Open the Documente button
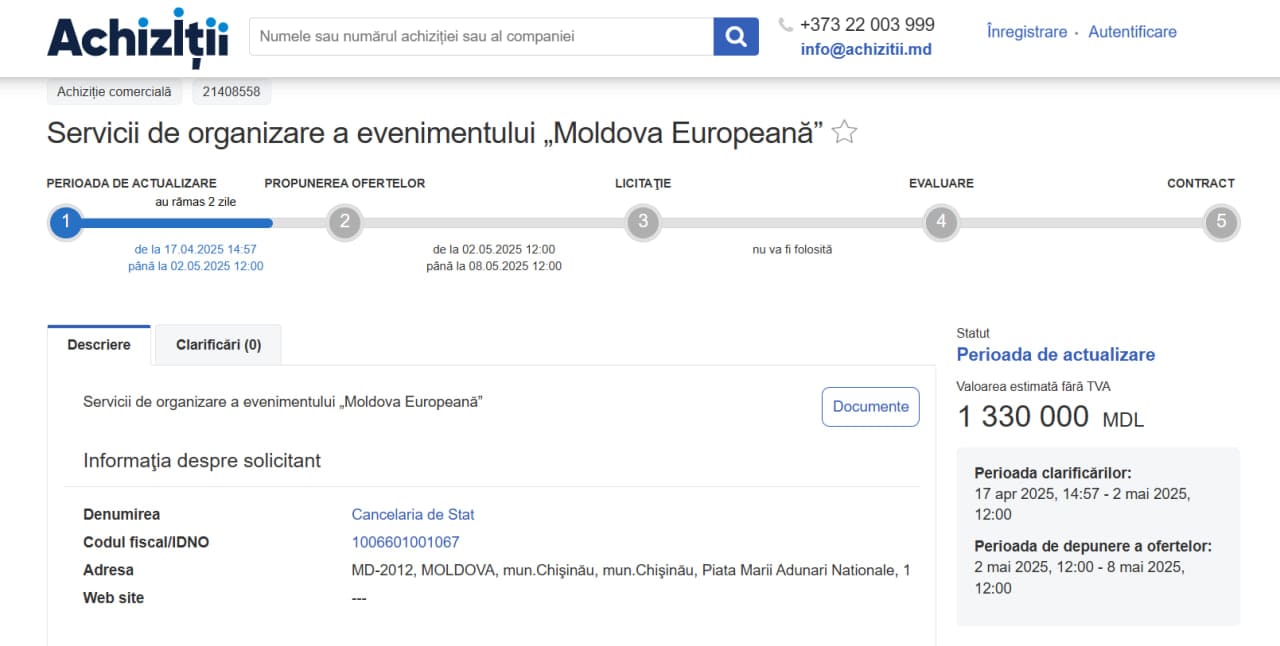The width and height of the screenshot is (1280, 646). 870,407
